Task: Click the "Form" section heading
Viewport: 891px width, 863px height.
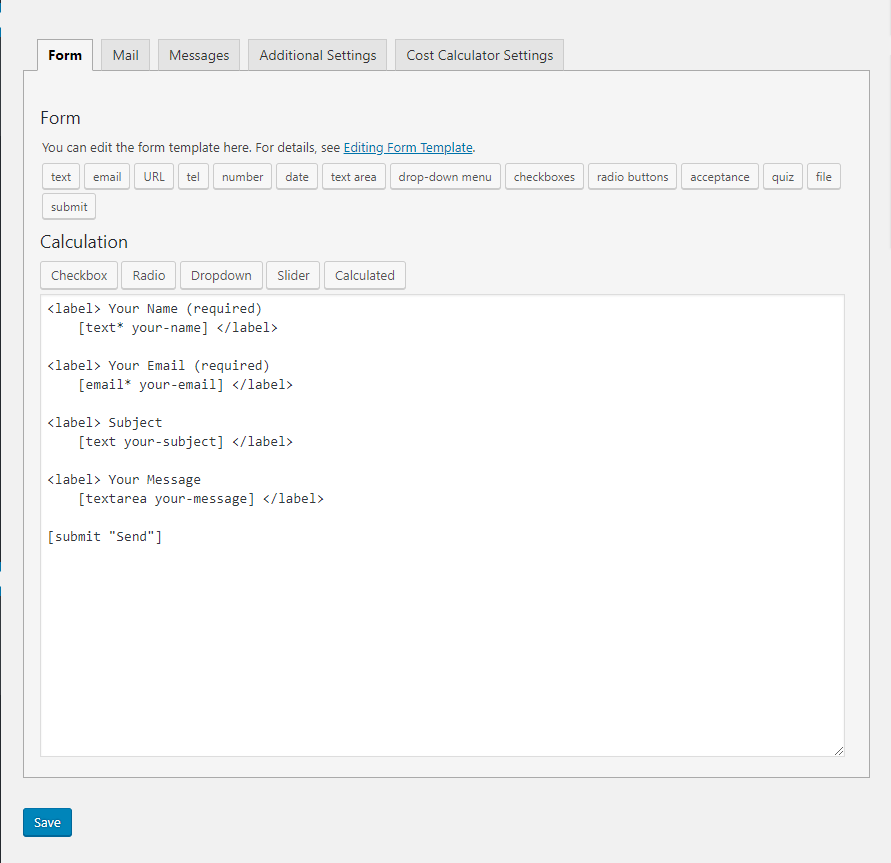Action: pyautogui.click(x=60, y=118)
